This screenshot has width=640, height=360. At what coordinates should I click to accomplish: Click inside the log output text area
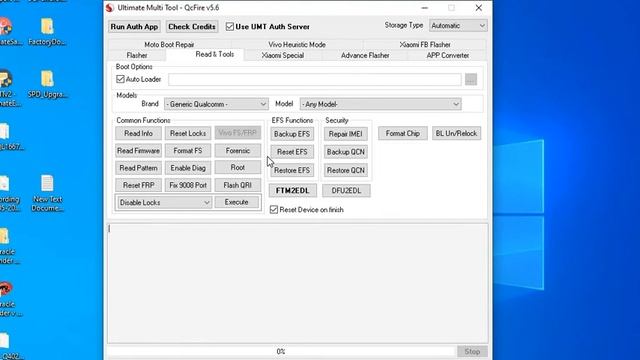(x=298, y=283)
